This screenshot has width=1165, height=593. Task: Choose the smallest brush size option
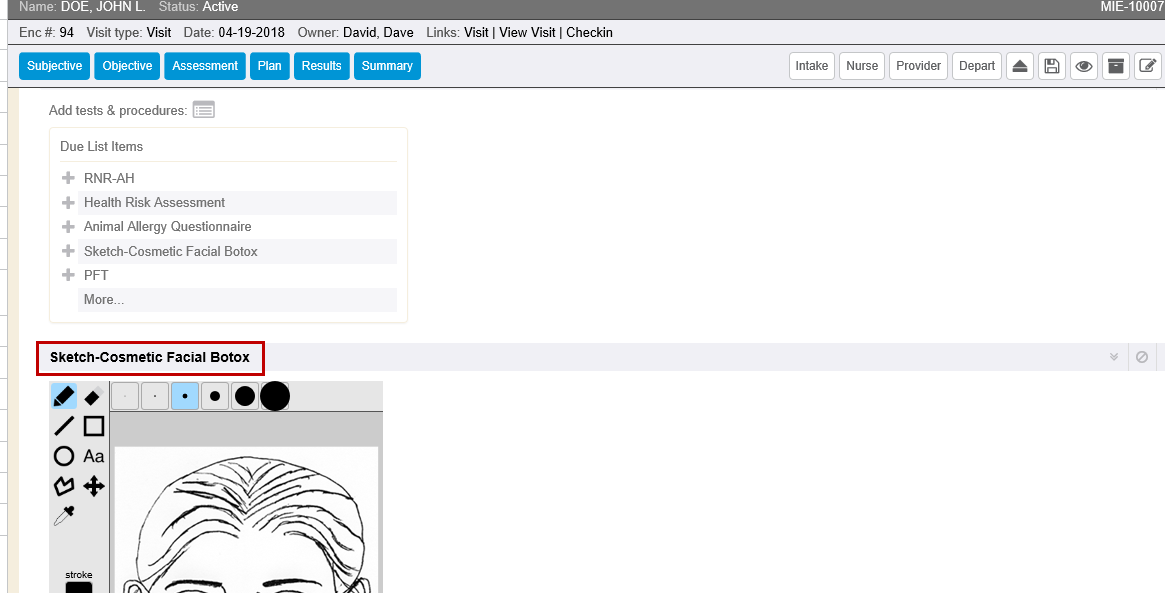(x=125, y=396)
